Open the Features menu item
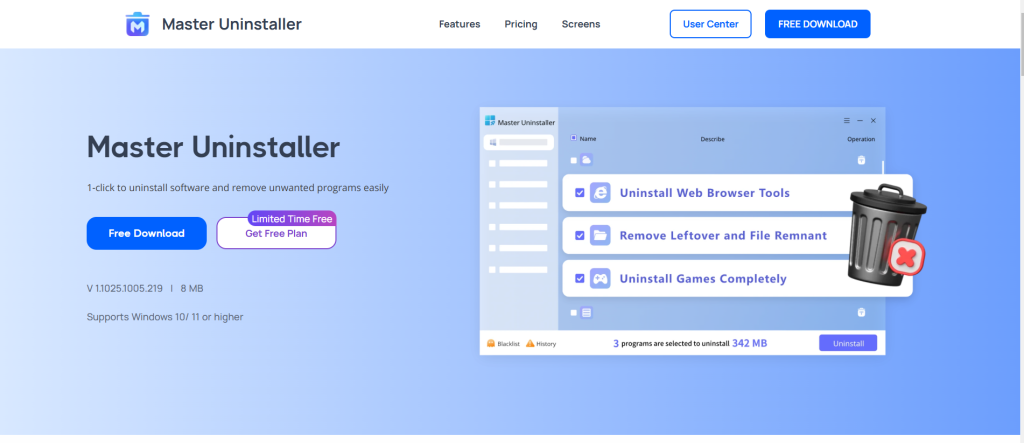 [459, 24]
